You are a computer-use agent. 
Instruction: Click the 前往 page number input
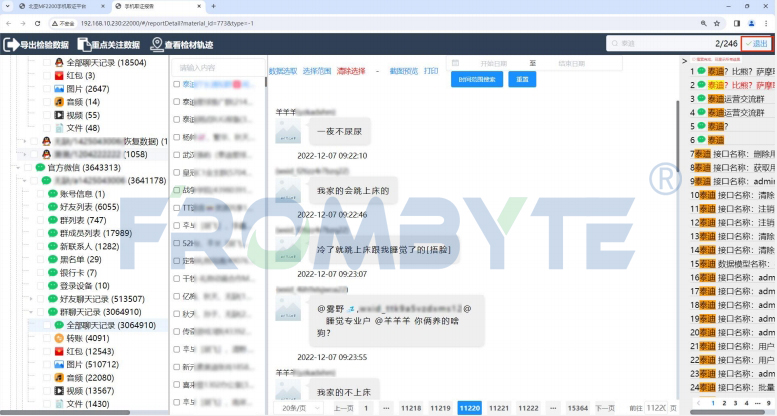[657, 408]
